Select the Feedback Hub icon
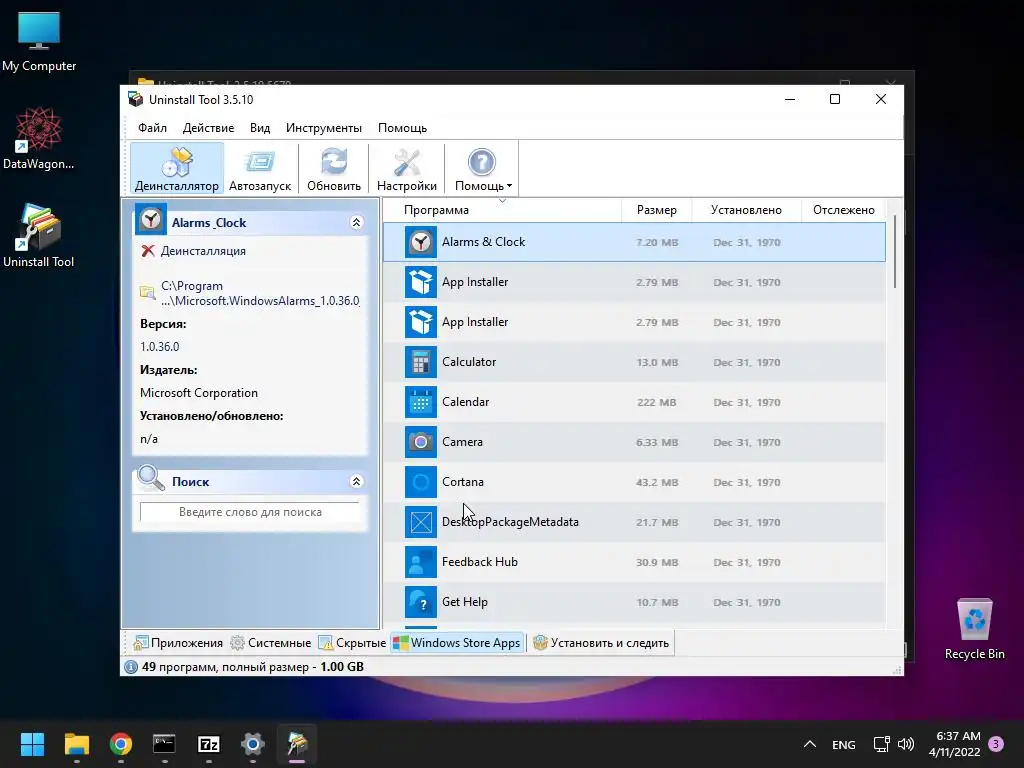Screen dimensions: 1024x768 tap(421, 562)
